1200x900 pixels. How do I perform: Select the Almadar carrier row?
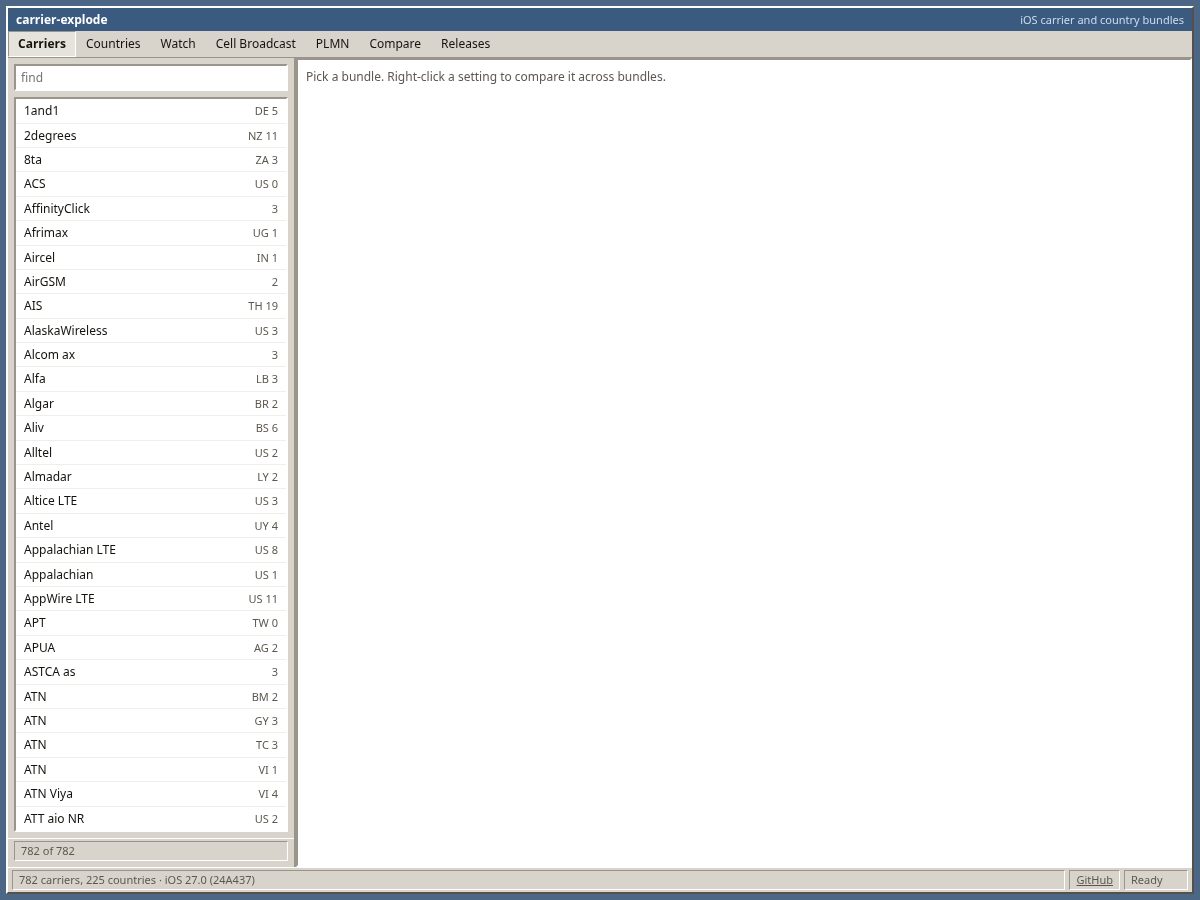[151, 477]
